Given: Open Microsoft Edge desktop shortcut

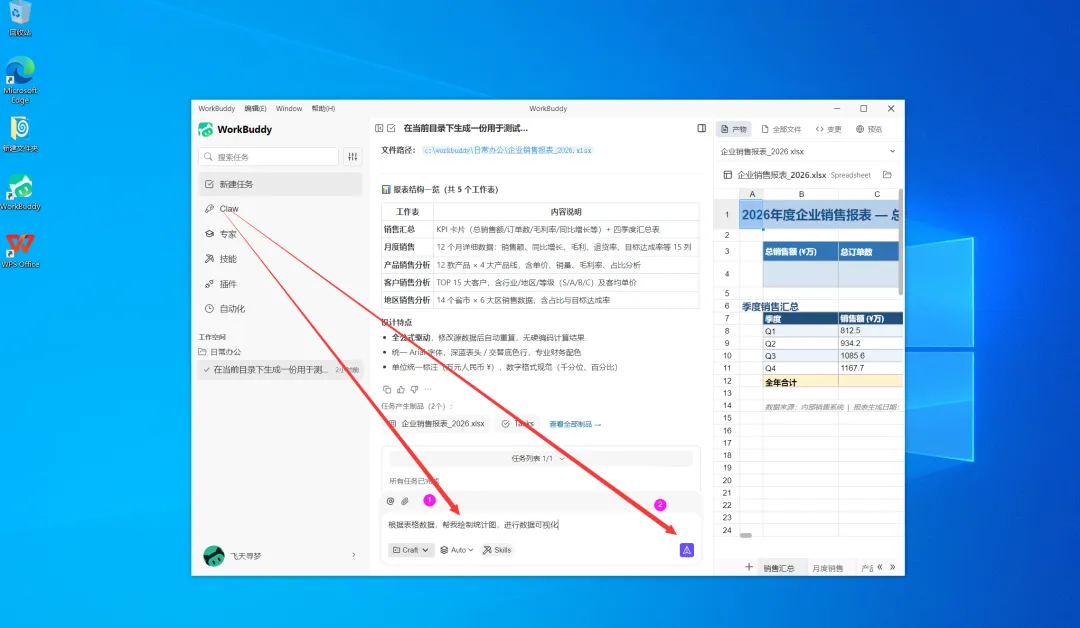Looking at the screenshot, I should click(x=20, y=80).
